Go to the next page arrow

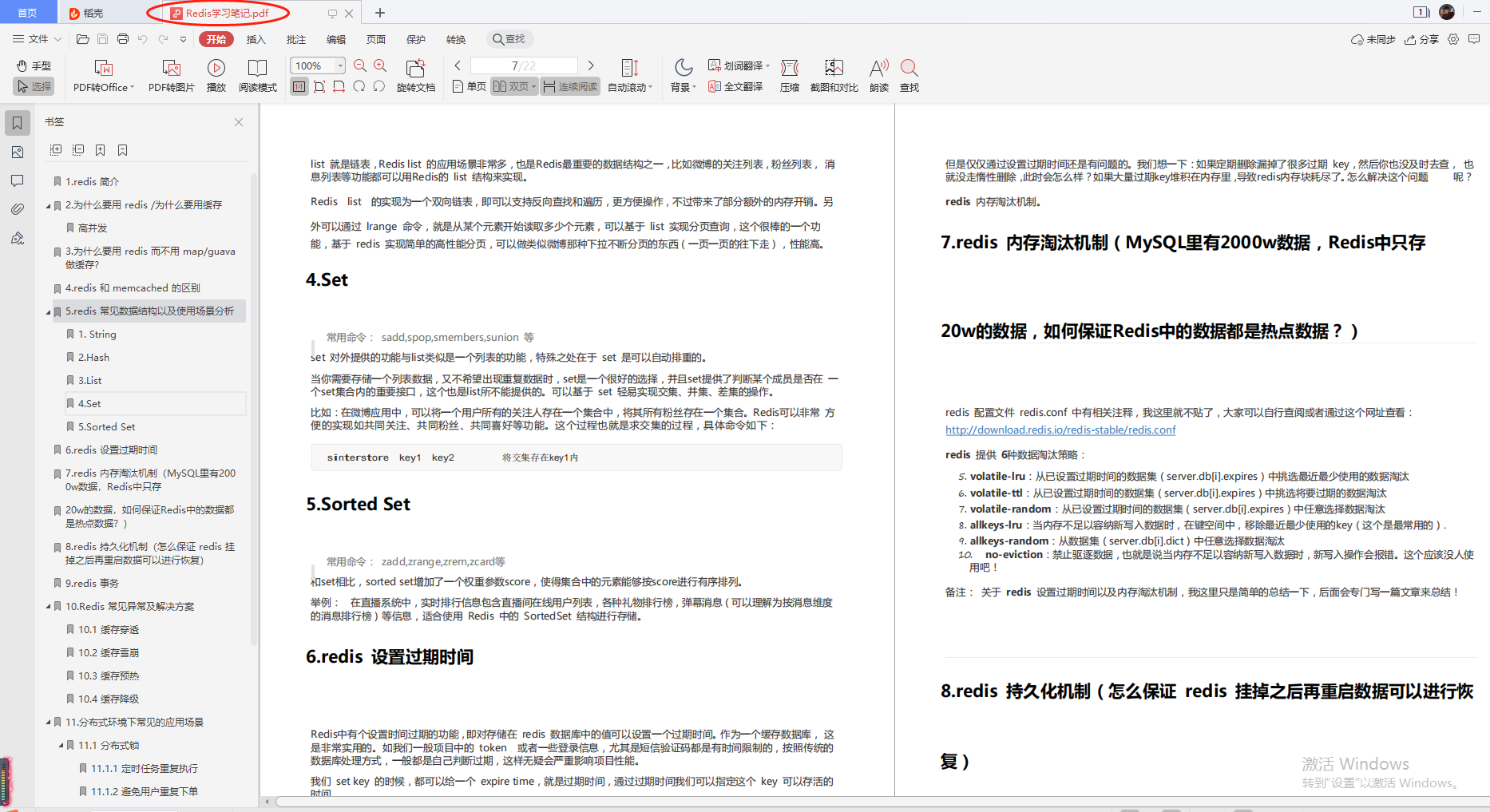(591, 66)
